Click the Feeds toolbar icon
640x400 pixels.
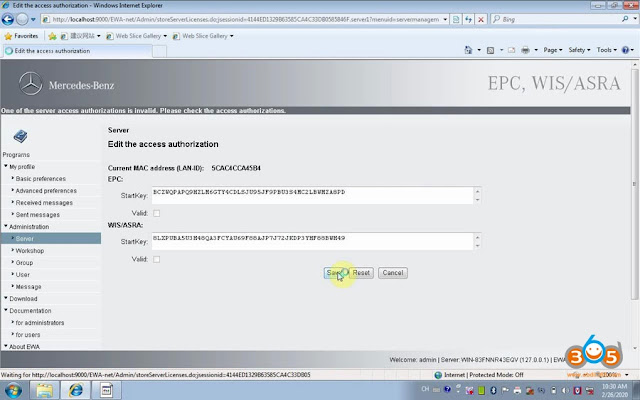click(491, 50)
